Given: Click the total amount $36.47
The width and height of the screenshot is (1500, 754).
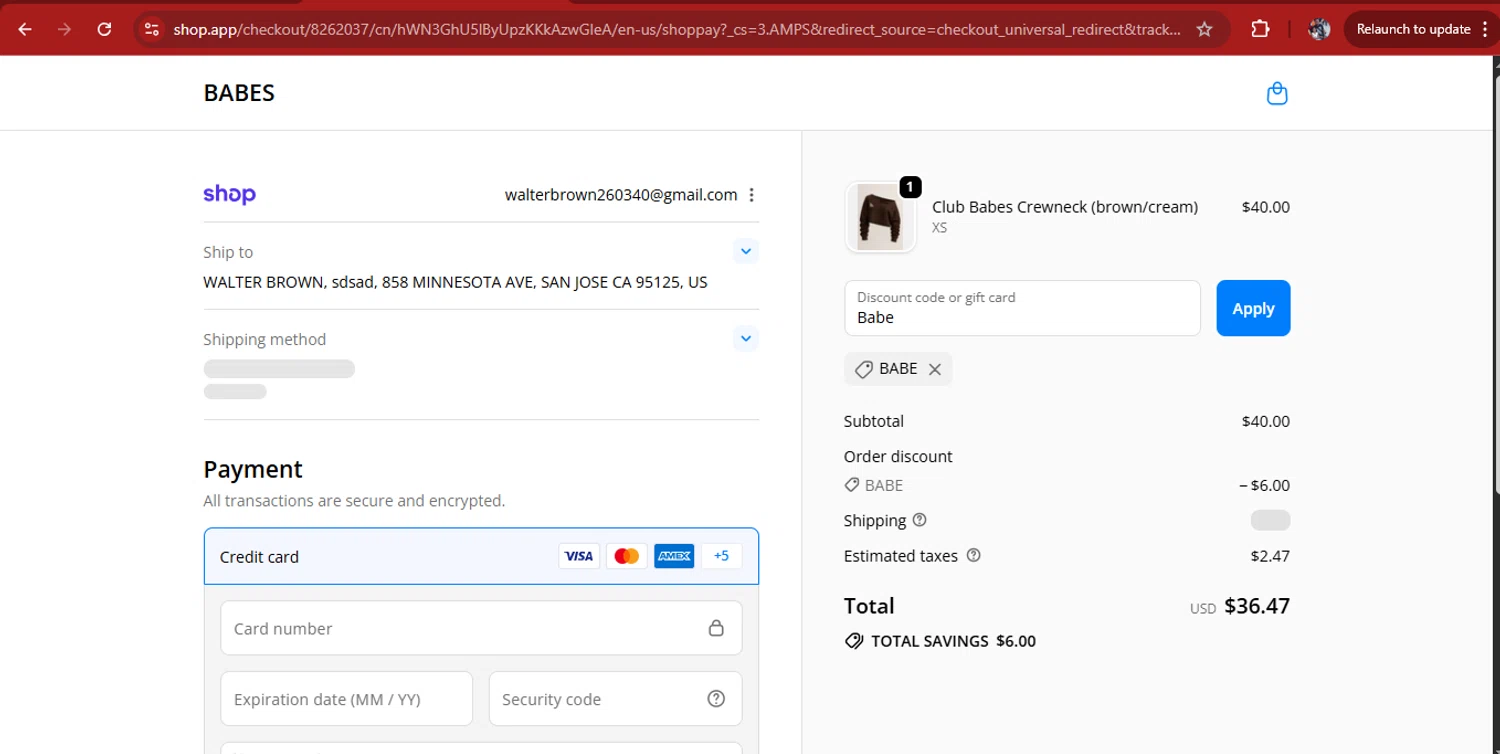Looking at the screenshot, I should pos(1257,606).
